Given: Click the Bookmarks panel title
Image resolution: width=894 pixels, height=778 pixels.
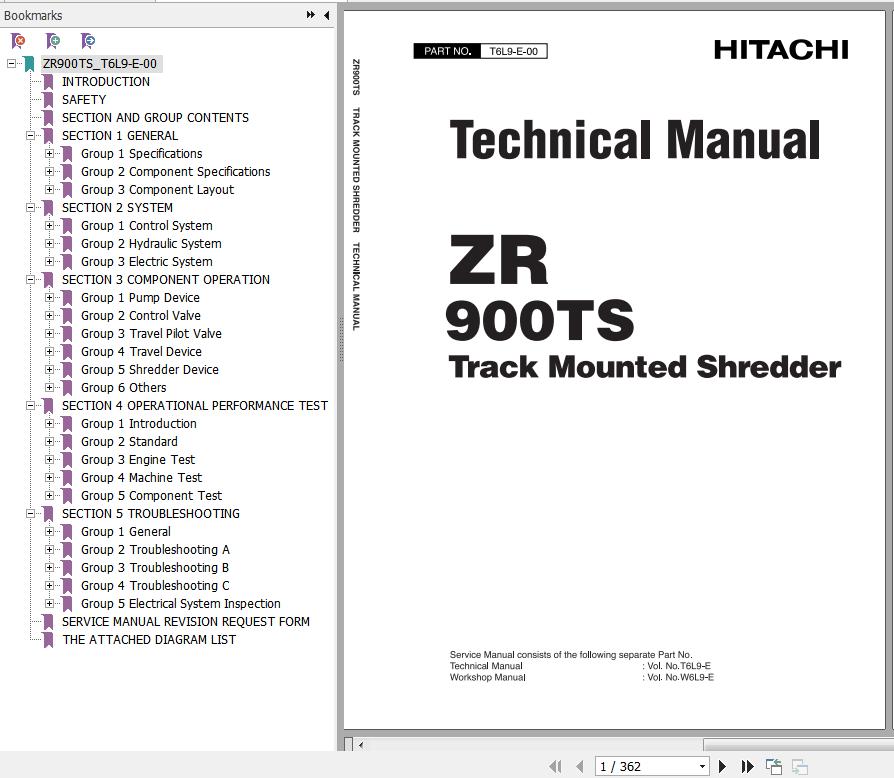Looking at the screenshot, I should coord(33,15).
